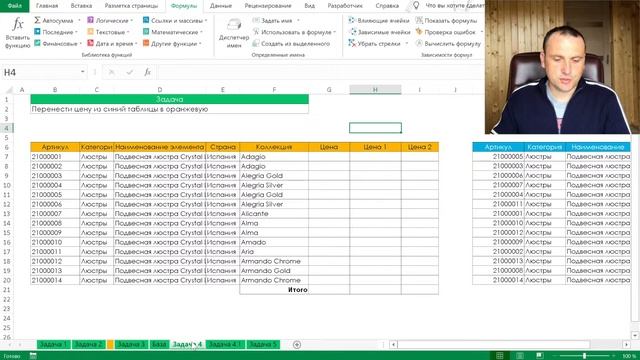Click Создать из выделенного
This screenshot has height=360, width=640.
291,43
